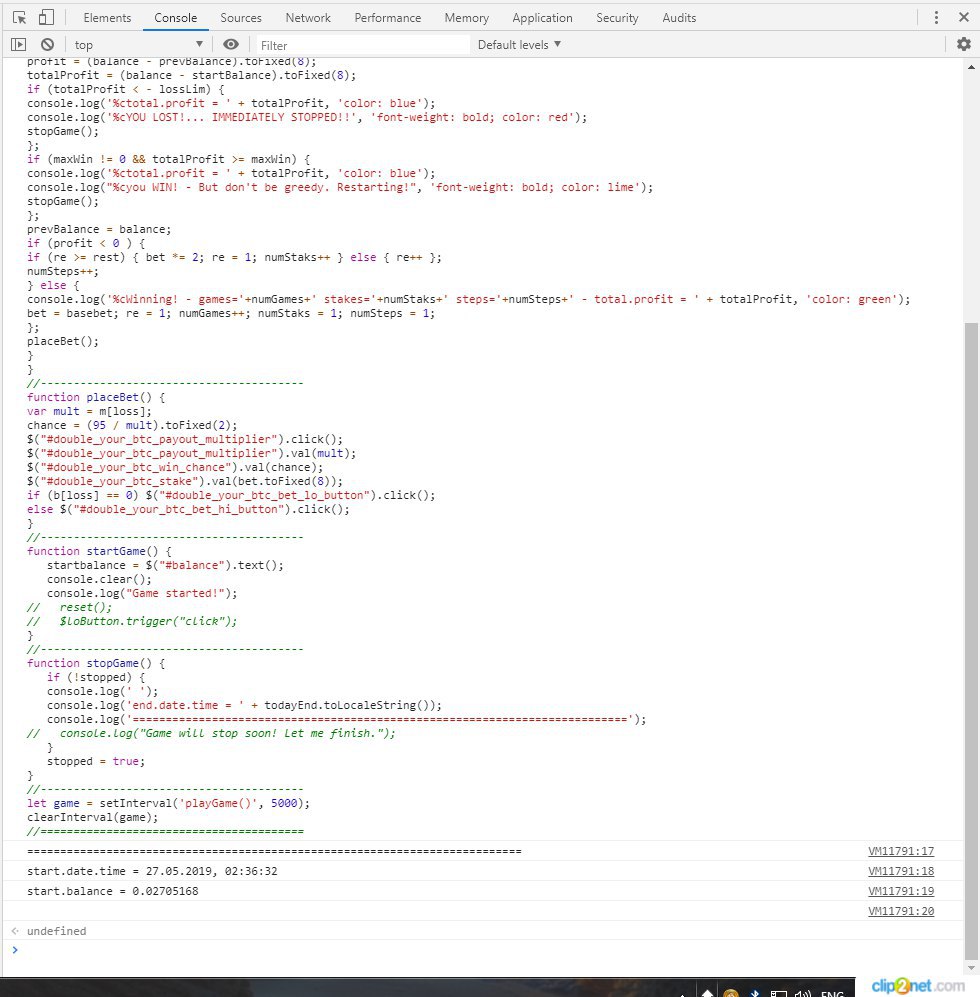Click the 'start.date.time = 27.05.2019' log line
This screenshot has height=997, width=980.
pyautogui.click(x=152, y=871)
